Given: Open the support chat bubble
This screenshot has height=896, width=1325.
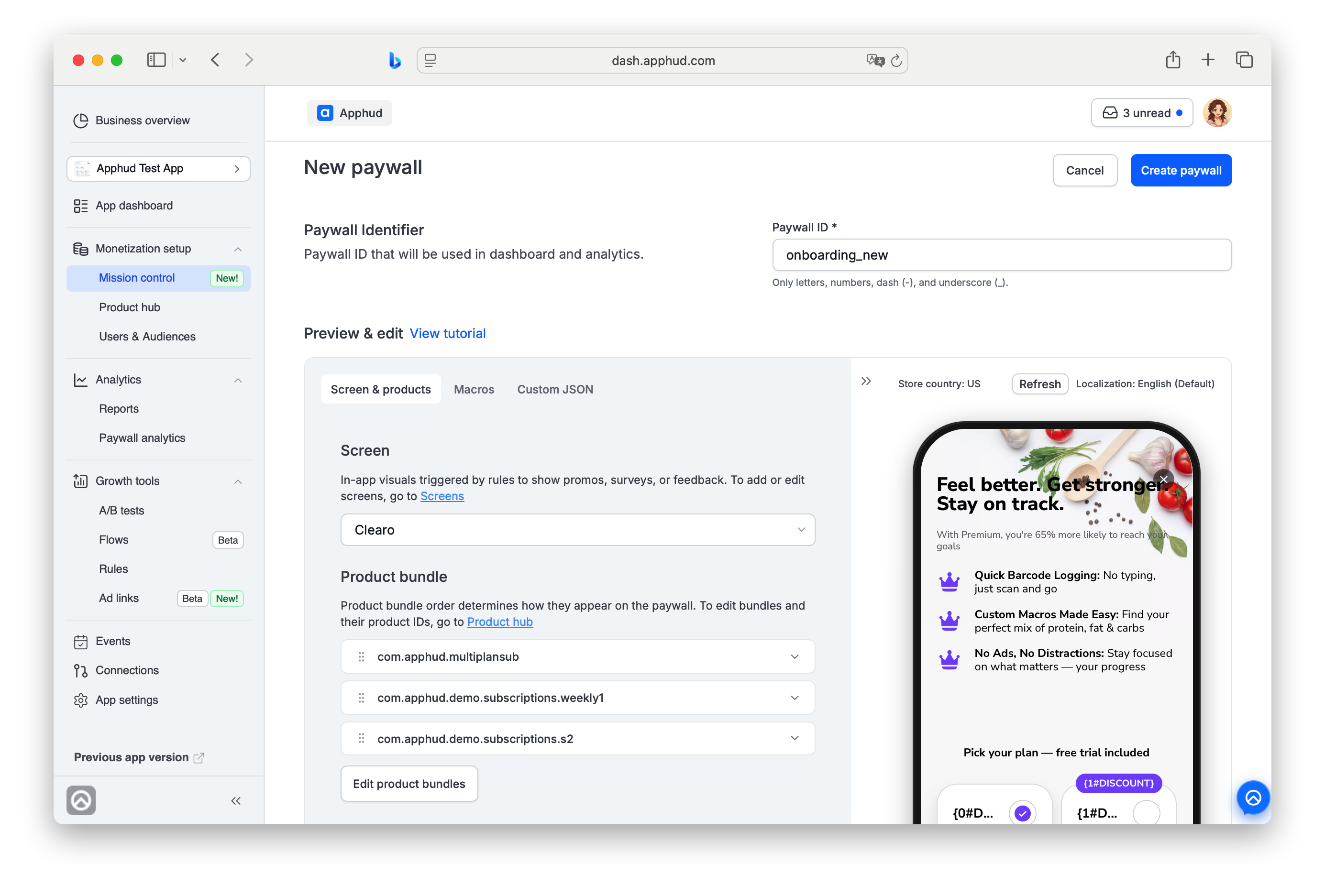Looking at the screenshot, I should (x=1253, y=798).
